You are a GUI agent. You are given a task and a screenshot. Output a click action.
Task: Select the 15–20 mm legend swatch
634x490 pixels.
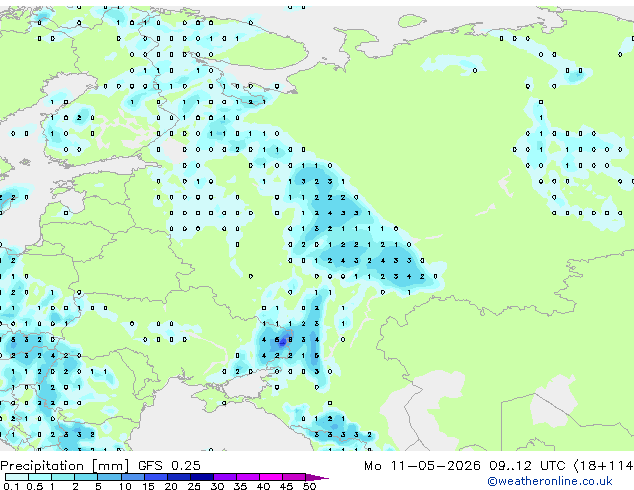(155, 477)
